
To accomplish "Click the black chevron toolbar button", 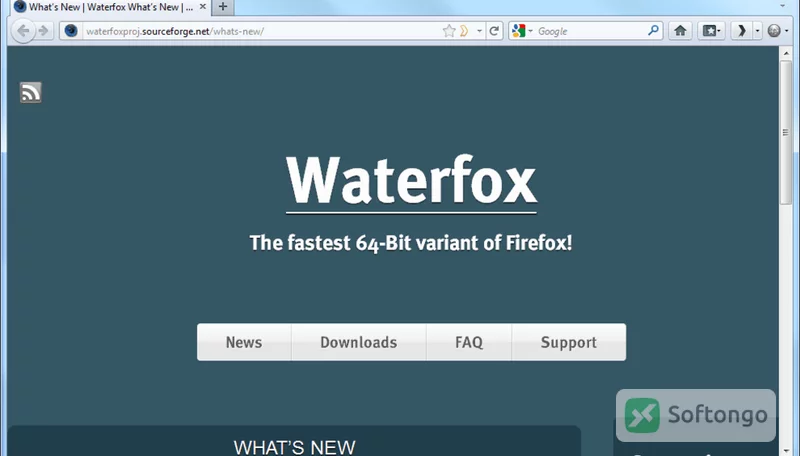I will 741,31.
